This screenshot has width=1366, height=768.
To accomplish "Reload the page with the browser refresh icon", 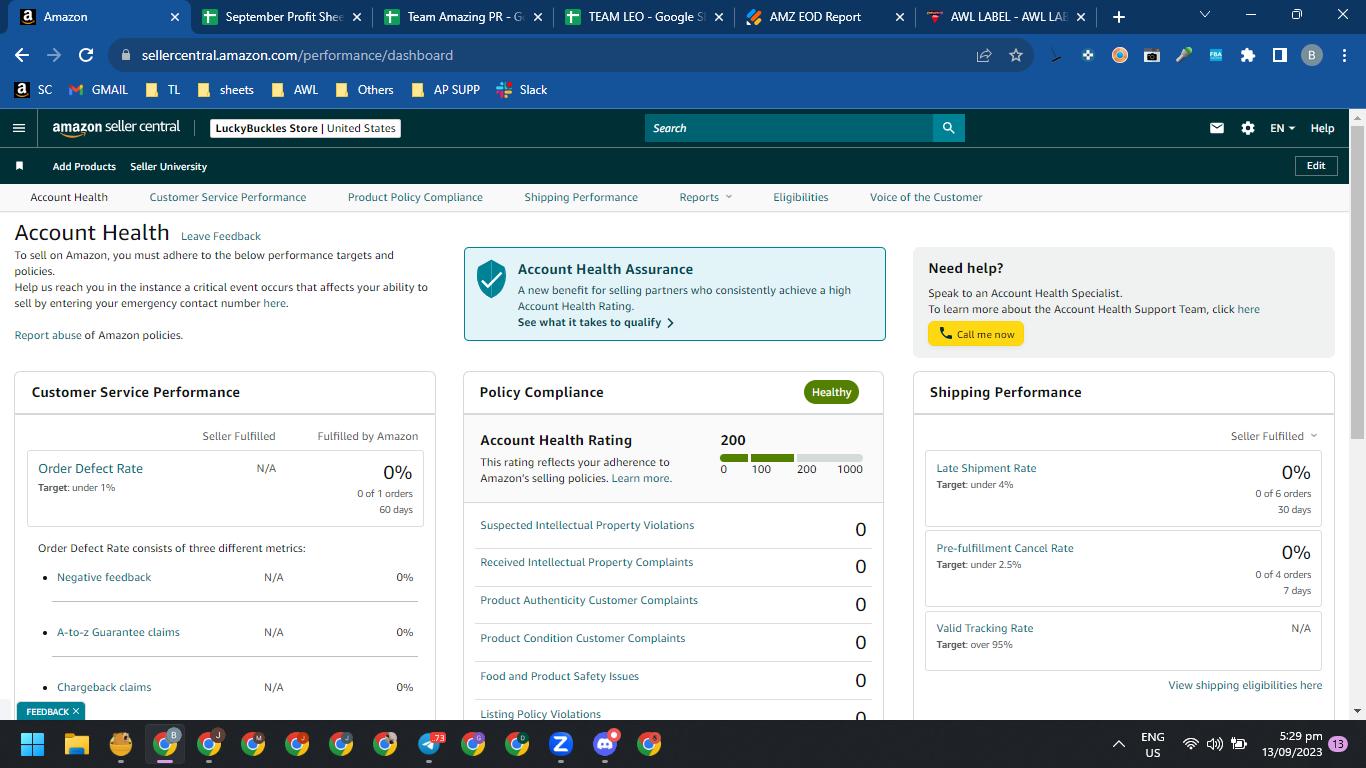I will (86, 56).
